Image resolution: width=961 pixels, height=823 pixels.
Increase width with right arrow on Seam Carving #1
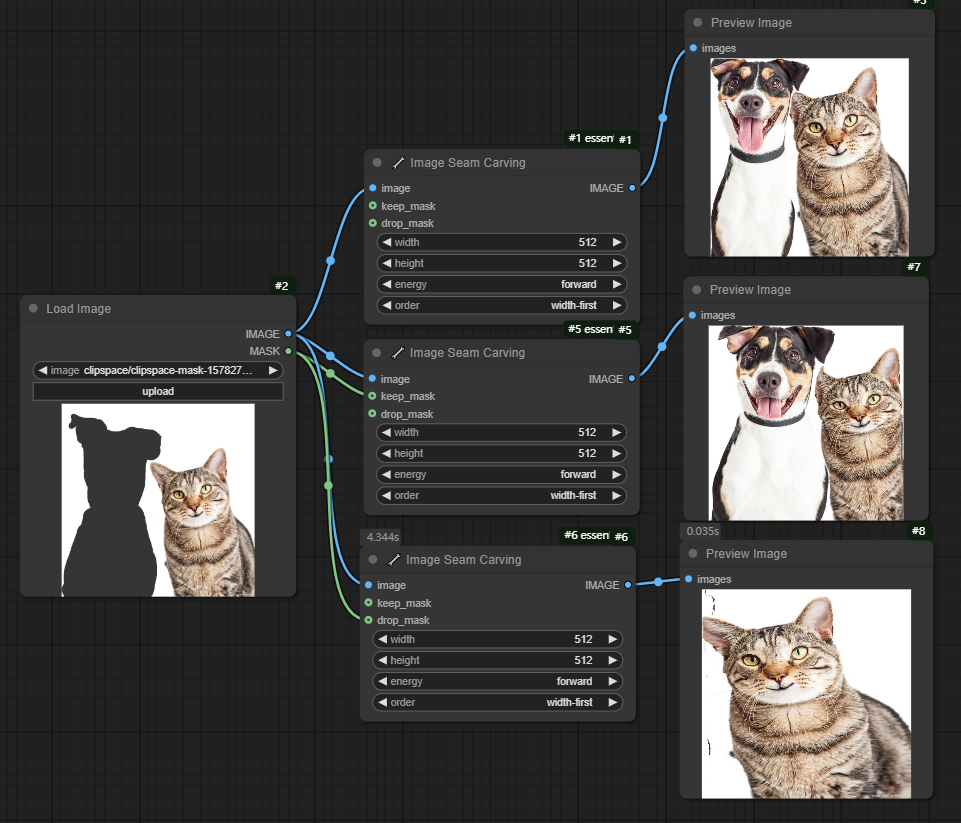tap(617, 242)
